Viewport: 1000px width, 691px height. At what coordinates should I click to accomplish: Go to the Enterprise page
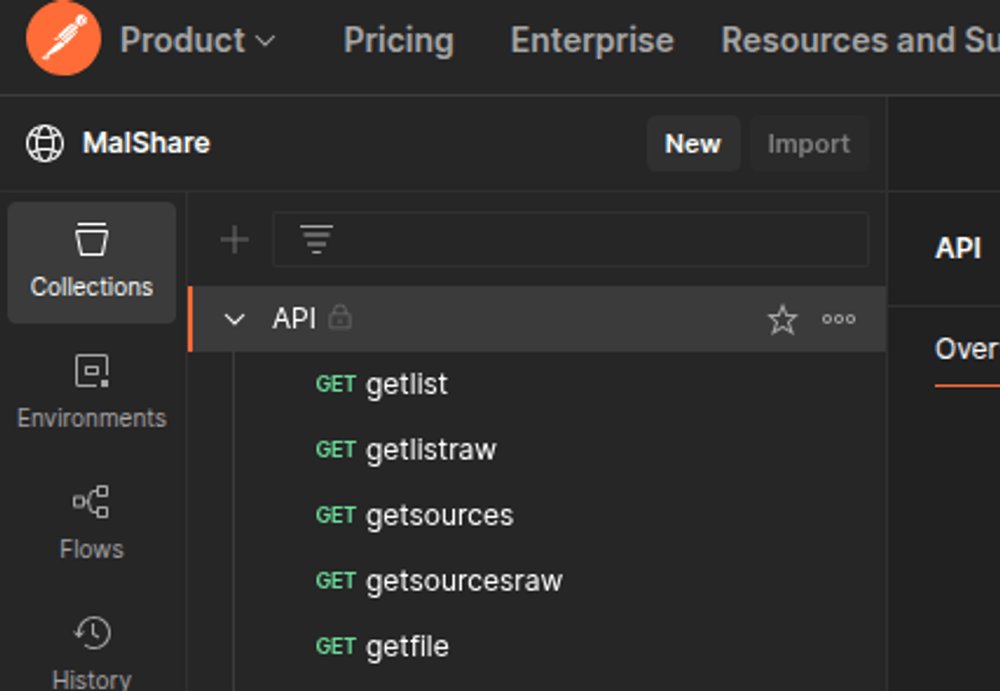[592, 40]
